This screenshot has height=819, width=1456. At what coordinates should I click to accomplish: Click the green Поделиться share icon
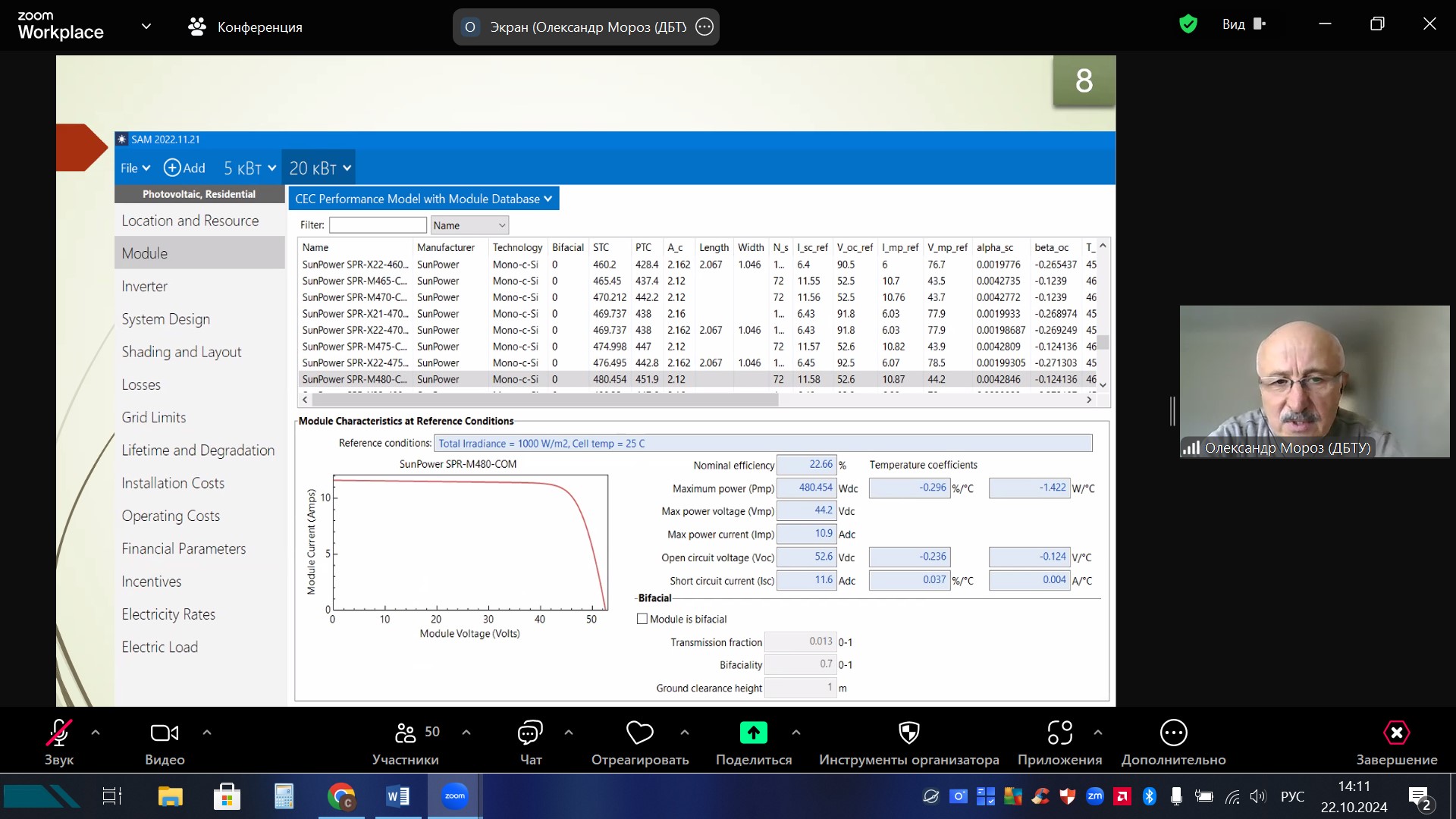753,733
